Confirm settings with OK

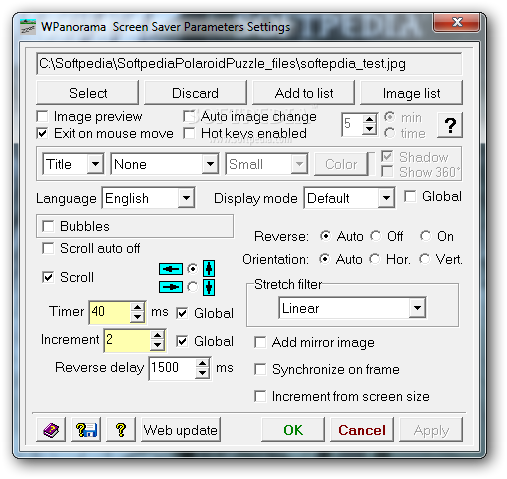pyautogui.click(x=293, y=430)
